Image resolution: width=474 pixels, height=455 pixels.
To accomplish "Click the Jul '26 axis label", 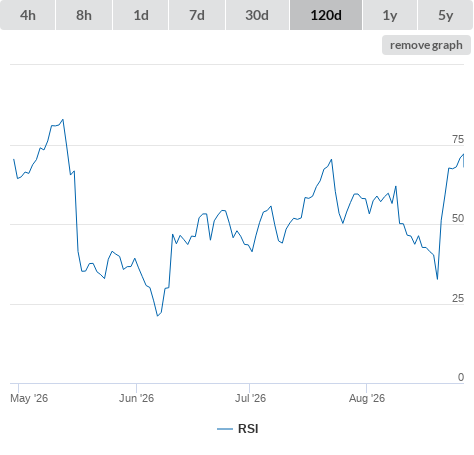I will (x=250, y=398).
